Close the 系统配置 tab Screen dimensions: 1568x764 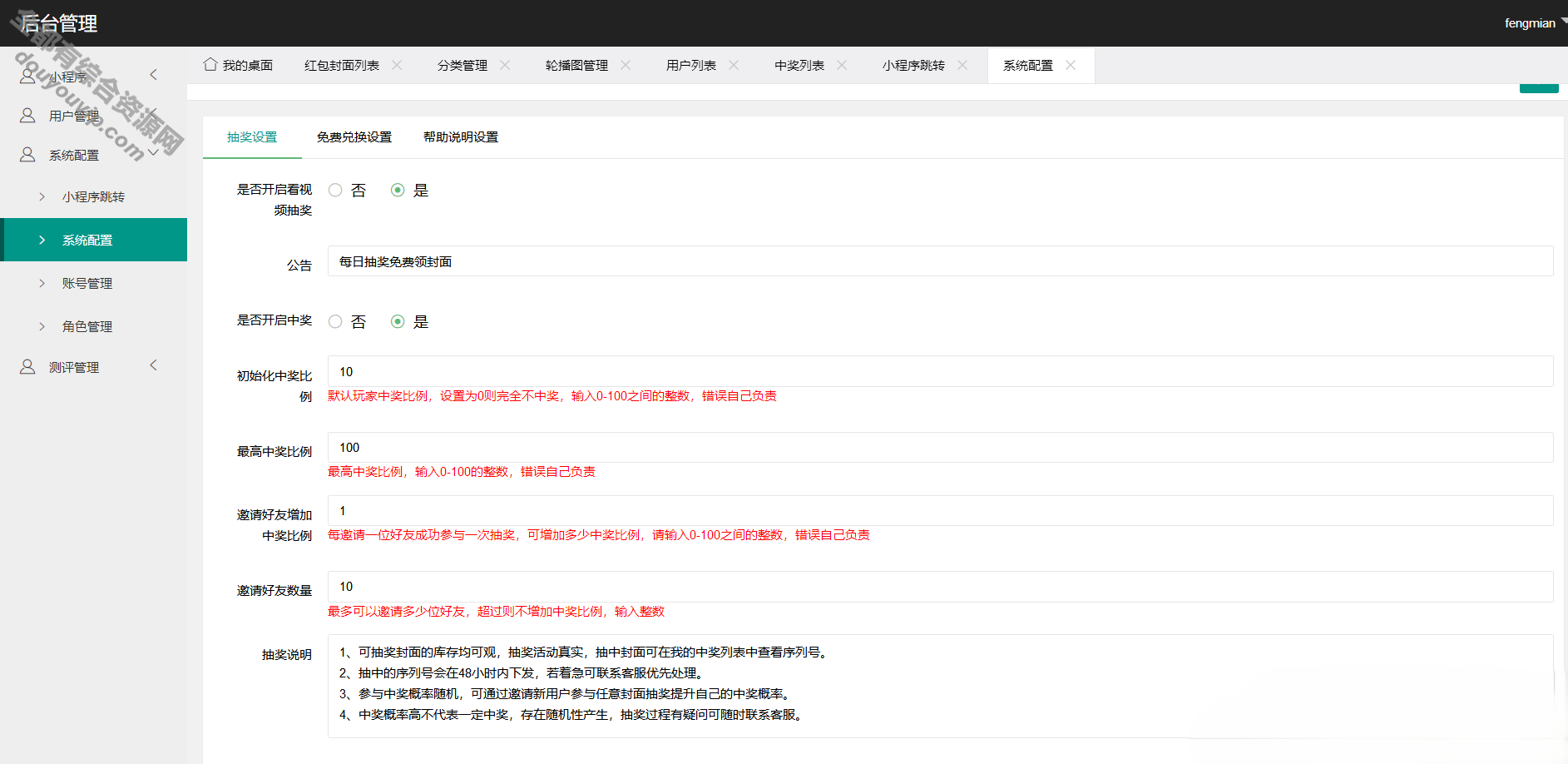coord(1071,65)
